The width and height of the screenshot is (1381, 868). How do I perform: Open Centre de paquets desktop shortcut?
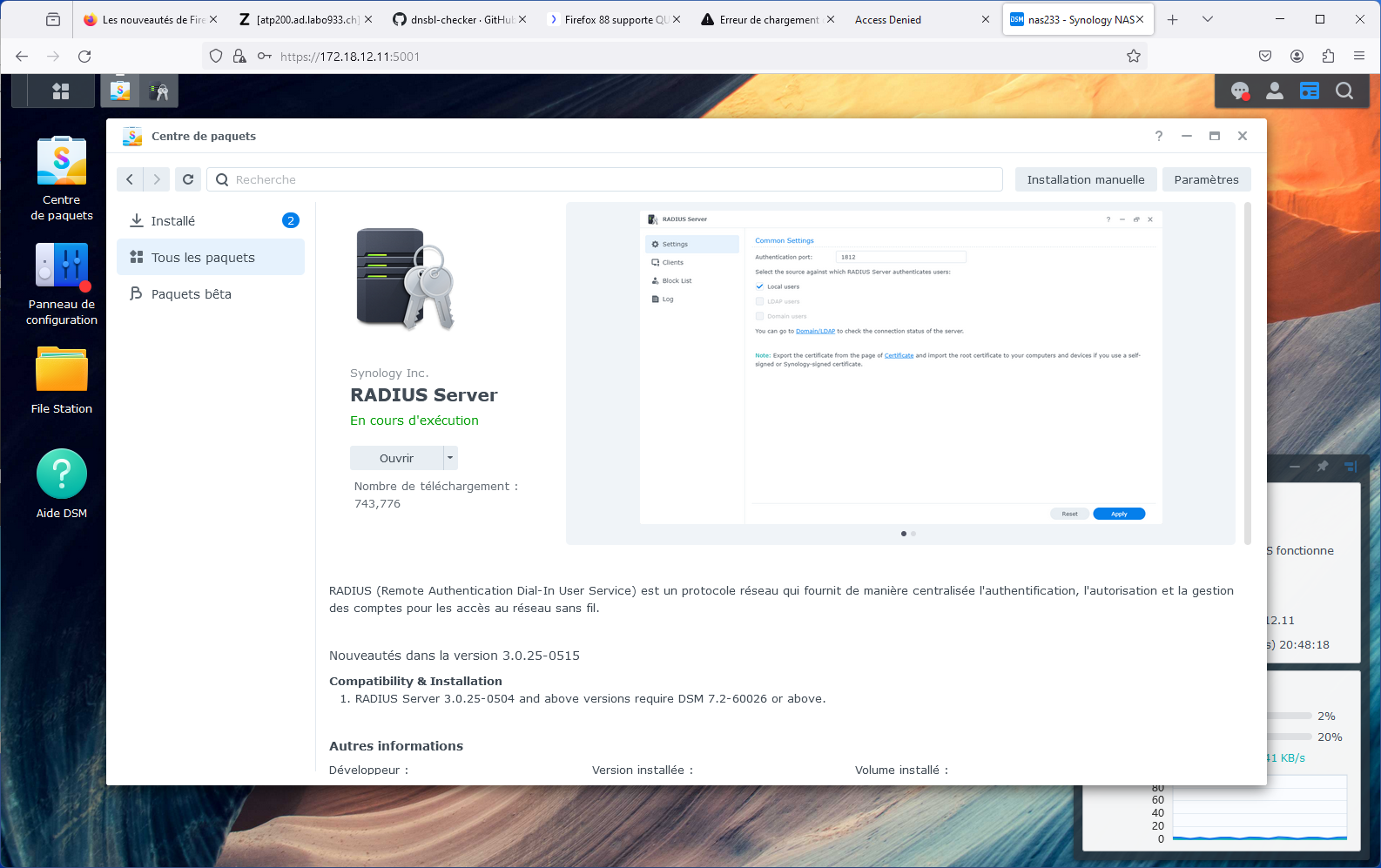[x=62, y=178]
